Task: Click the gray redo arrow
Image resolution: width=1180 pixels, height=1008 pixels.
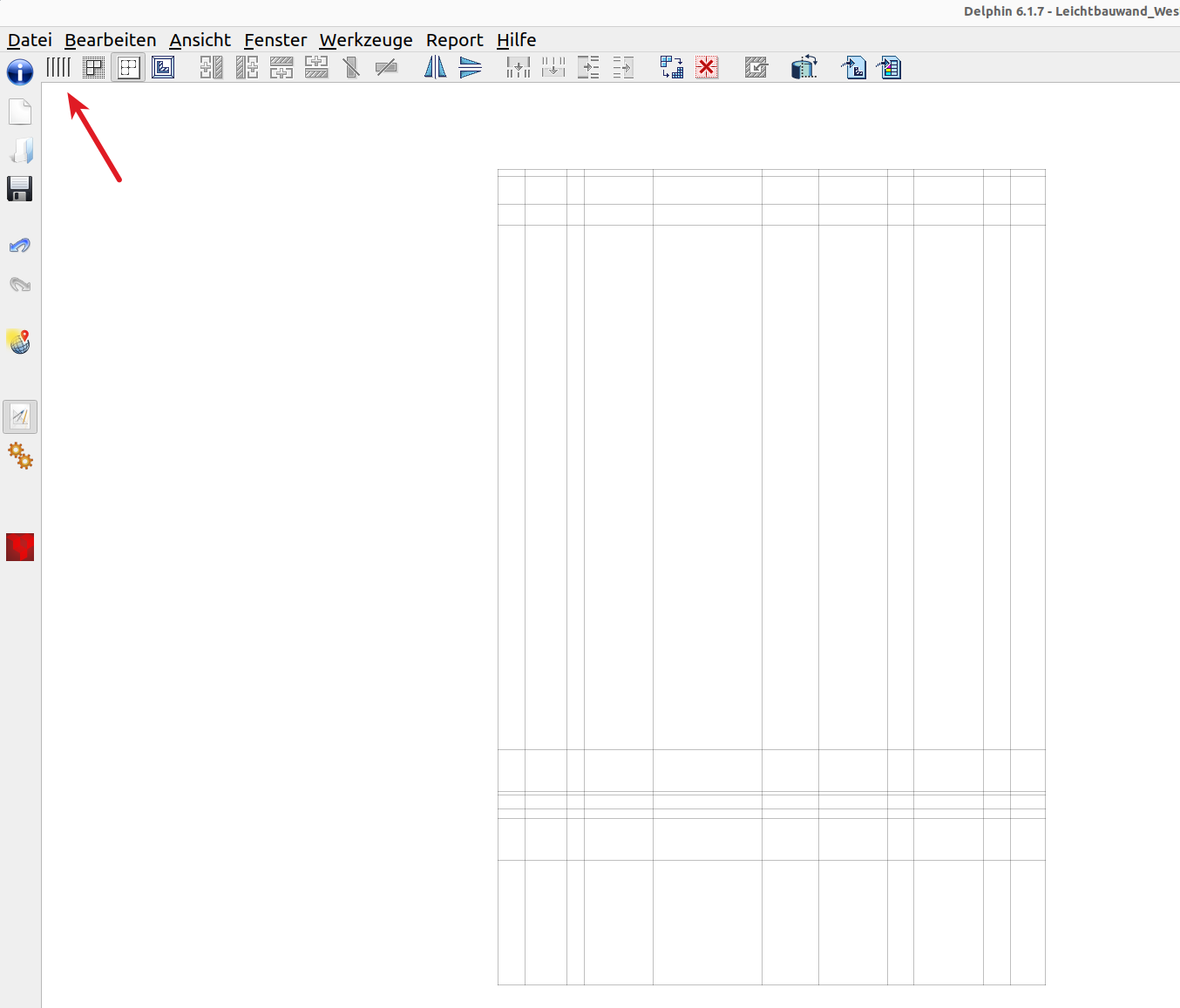Action: 20,284
